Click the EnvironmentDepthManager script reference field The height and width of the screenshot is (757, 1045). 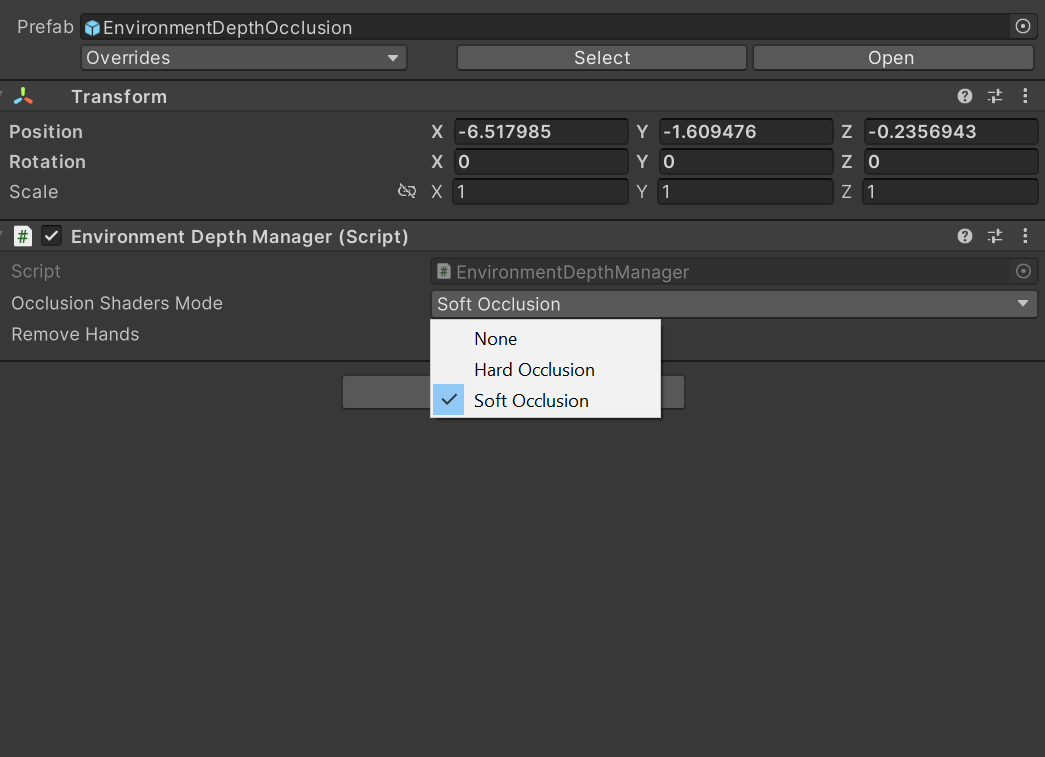(734, 271)
